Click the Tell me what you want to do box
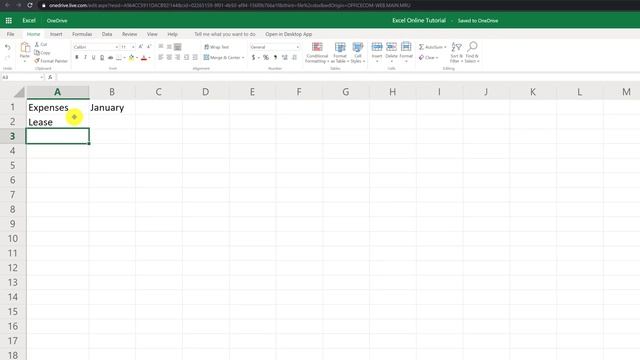This screenshot has height=360, width=640. pos(224,34)
